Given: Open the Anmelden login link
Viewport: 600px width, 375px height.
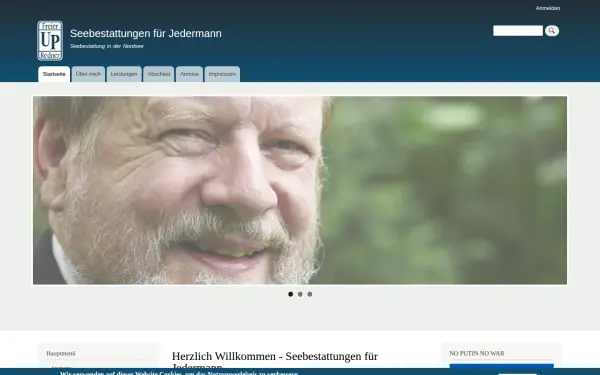Looking at the screenshot, I should point(548,8).
